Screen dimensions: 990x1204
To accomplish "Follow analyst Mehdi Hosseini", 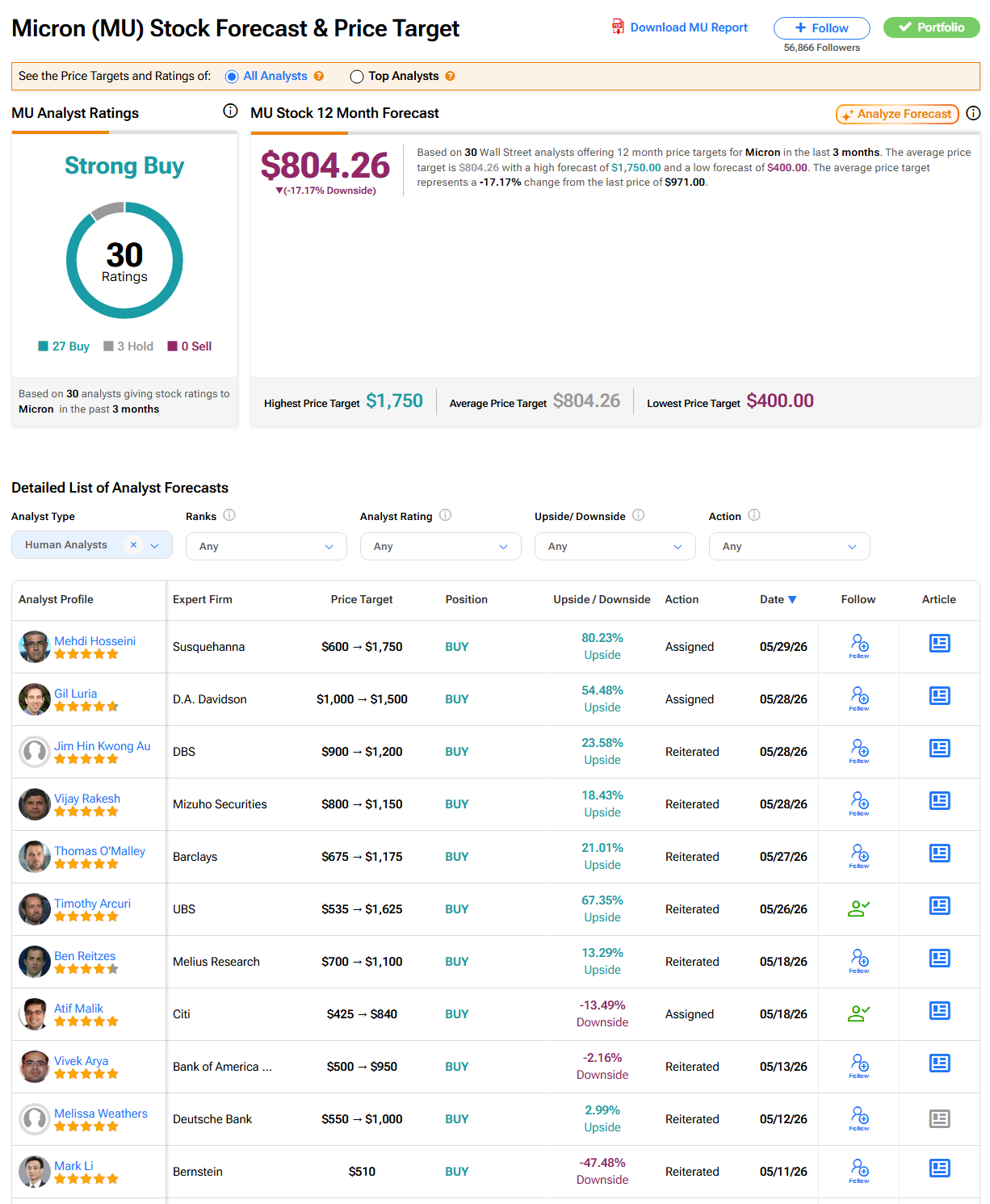I will (859, 646).
